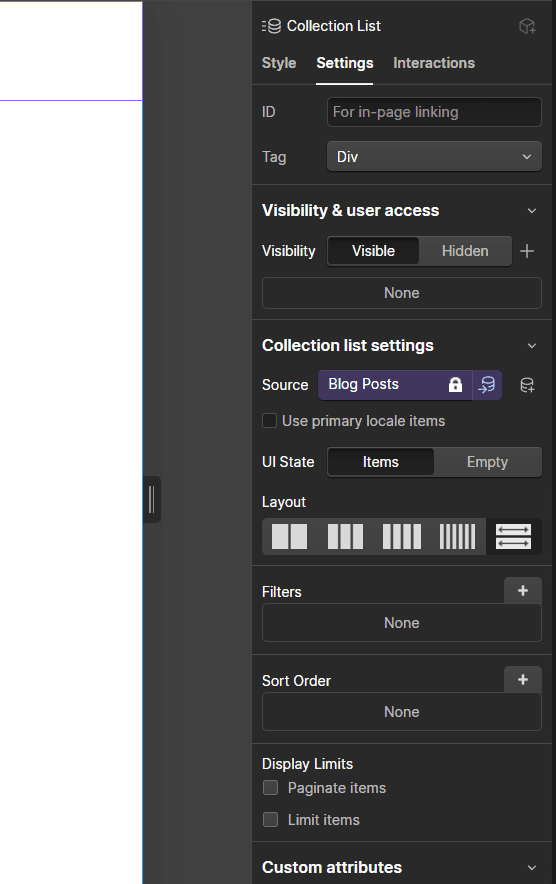Choose the three-column layout icon

tap(346, 536)
